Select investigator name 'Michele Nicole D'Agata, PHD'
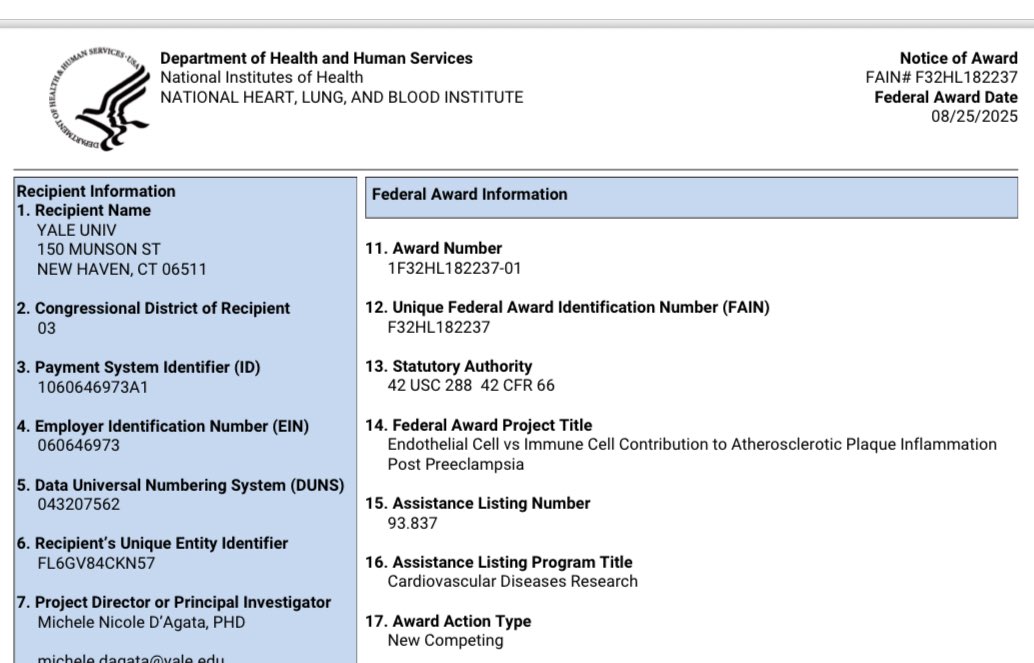The width and height of the screenshot is (1034, 663). tap(141, 622)
